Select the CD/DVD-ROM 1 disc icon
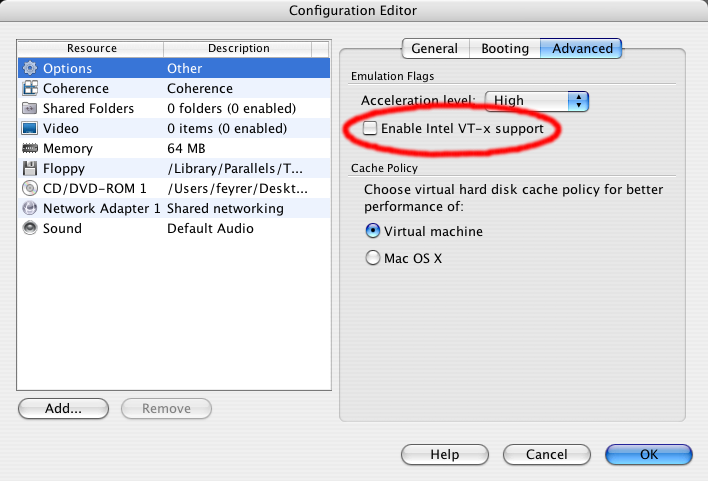Image resolution: width=708 pixels, height=481 pixels. pyautogui.click(x=29, y=189)
